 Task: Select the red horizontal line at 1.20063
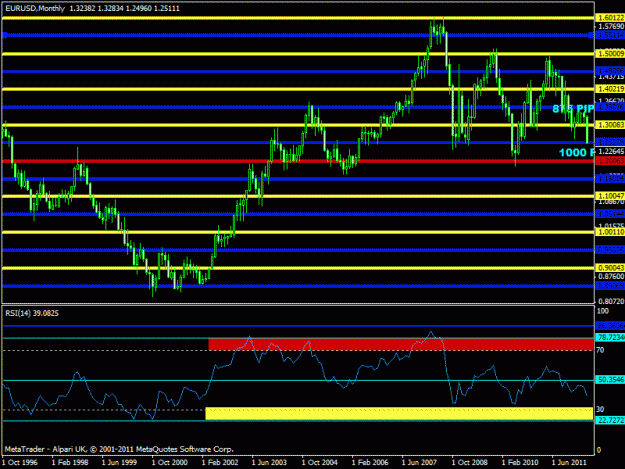point(298,161)
